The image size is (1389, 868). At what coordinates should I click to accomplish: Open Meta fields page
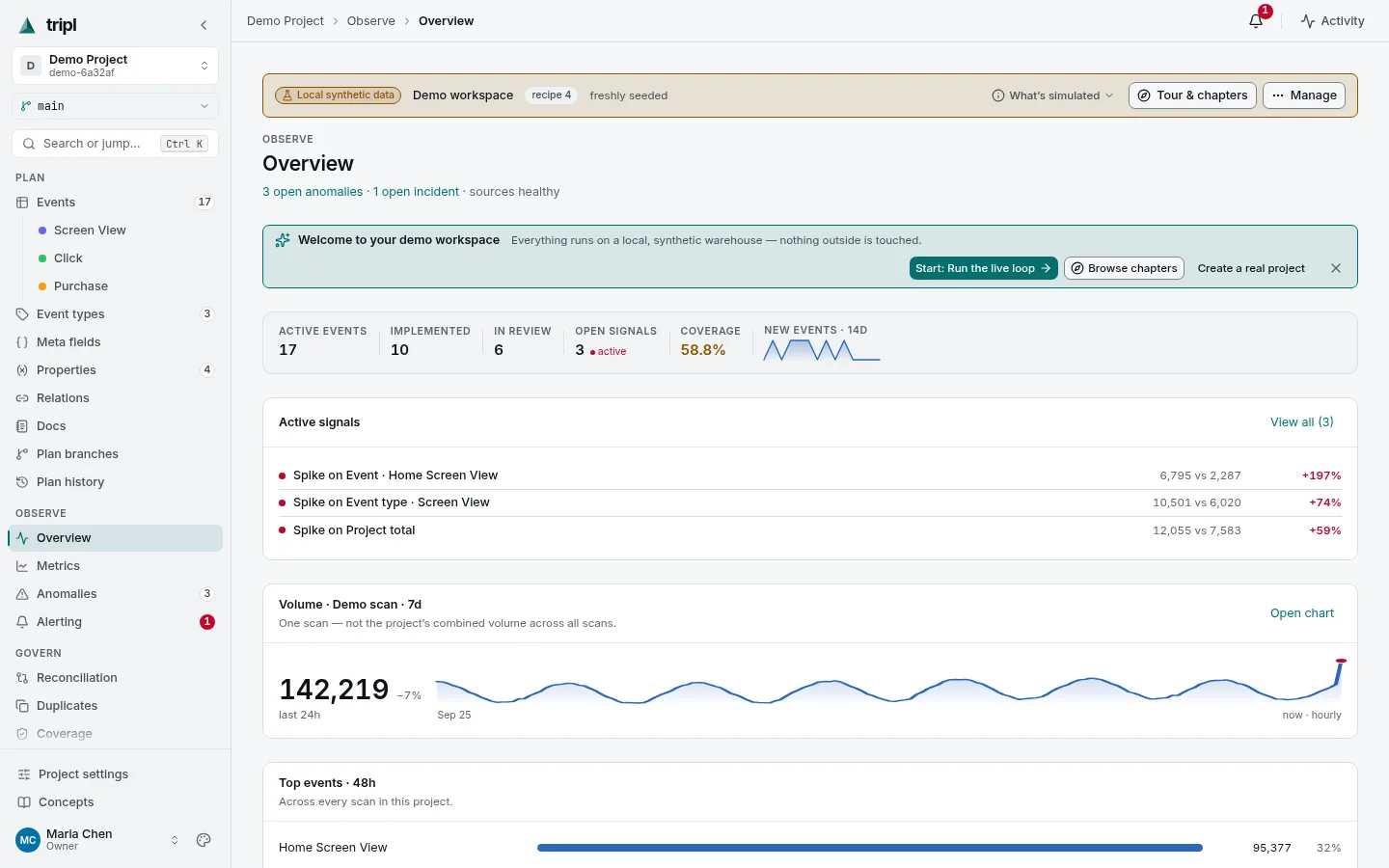(115, 342)
